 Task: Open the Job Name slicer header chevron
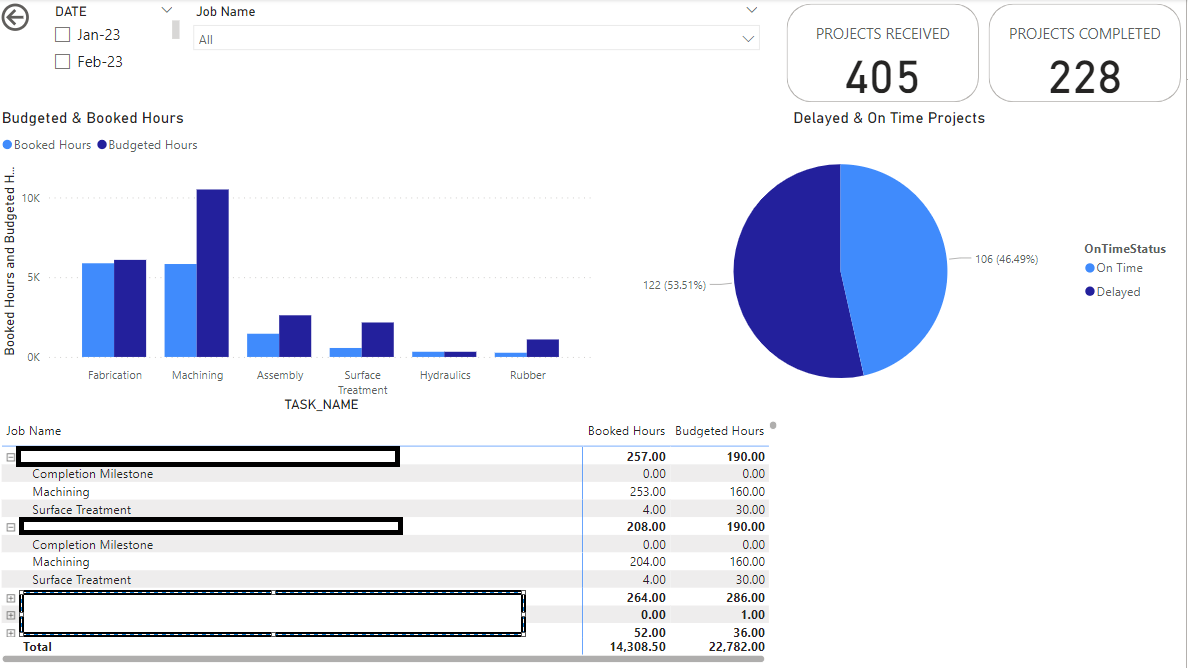(x=752, y=11)
